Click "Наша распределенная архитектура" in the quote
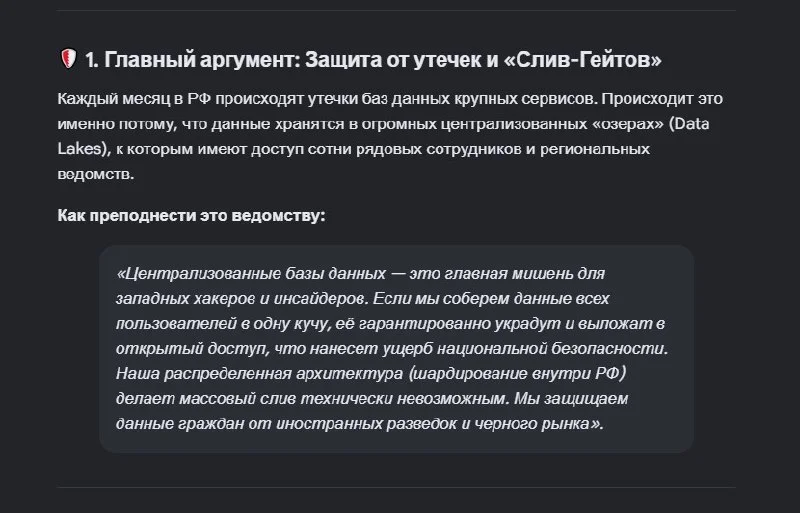 259,374
